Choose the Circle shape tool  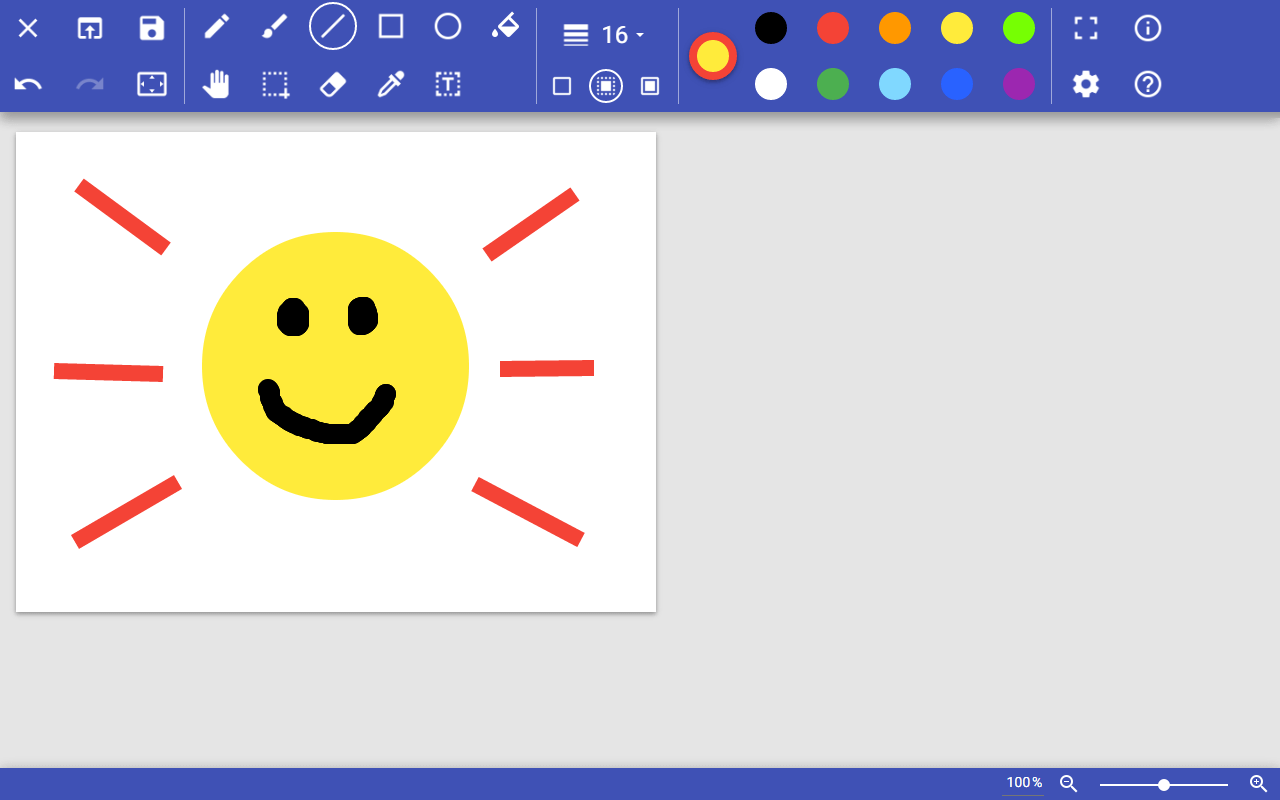[448, 27]
